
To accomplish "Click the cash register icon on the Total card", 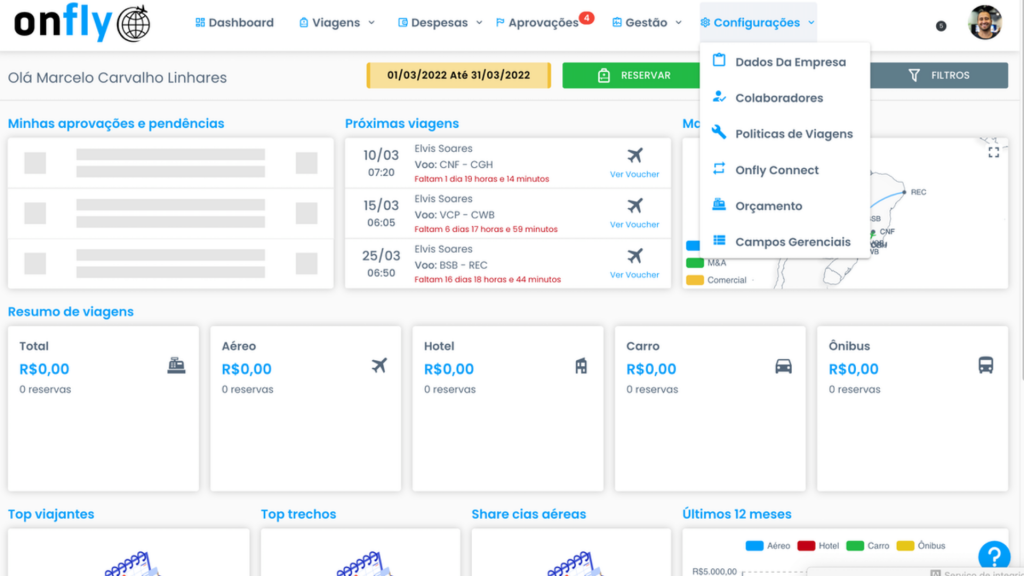I will click(176, 366).
